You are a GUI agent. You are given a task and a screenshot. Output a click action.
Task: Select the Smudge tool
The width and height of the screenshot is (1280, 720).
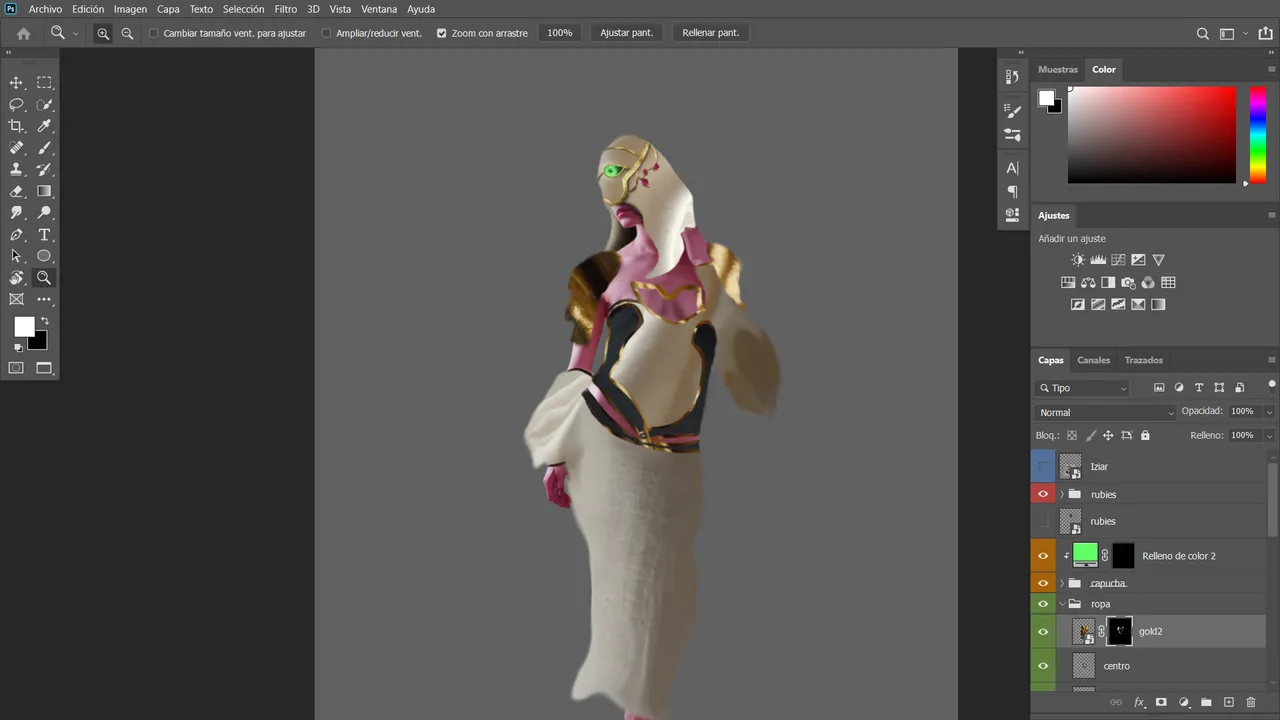click(x=16, y=213)
